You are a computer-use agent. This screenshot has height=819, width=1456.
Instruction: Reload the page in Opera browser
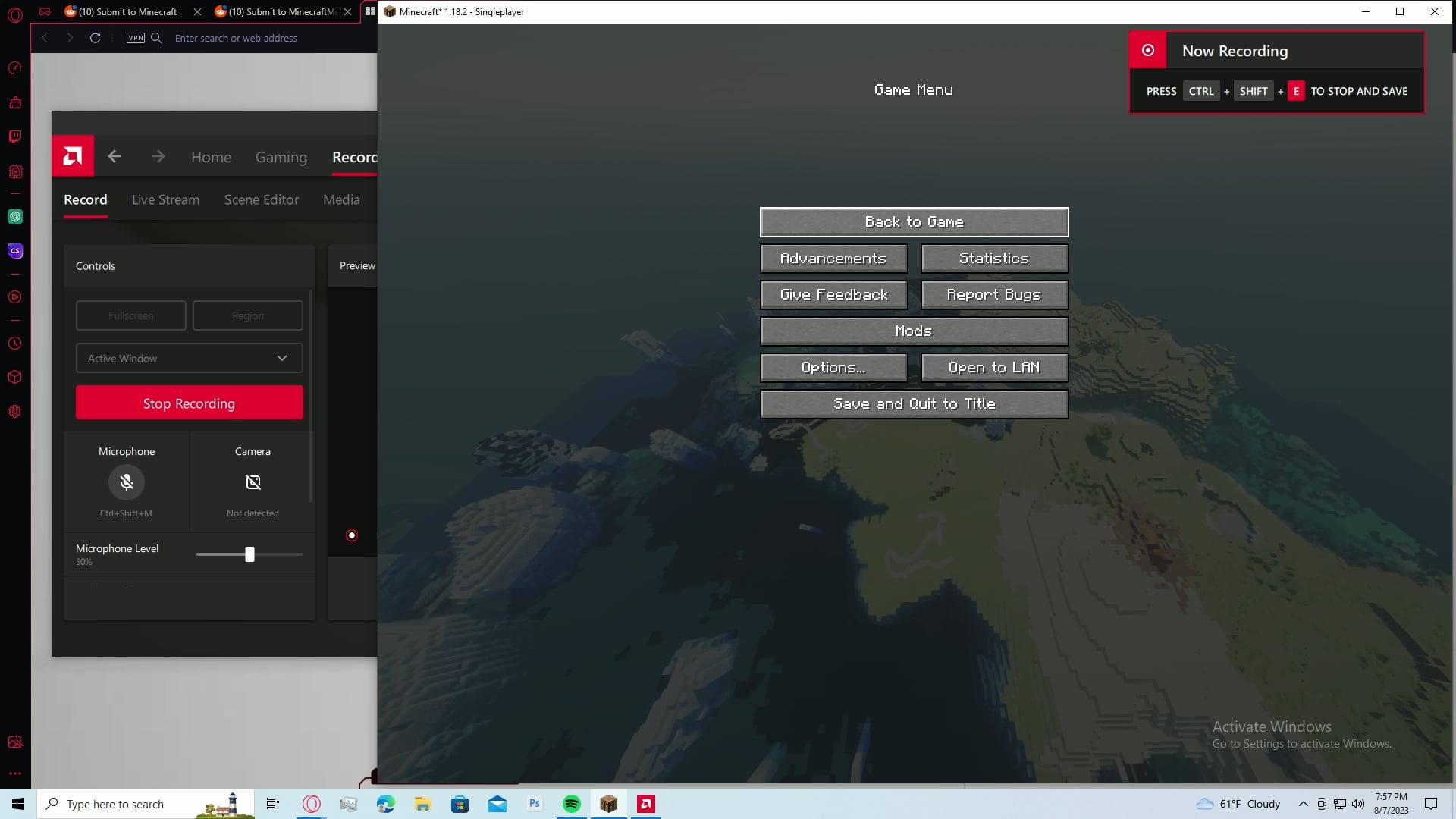pos(95,38)
